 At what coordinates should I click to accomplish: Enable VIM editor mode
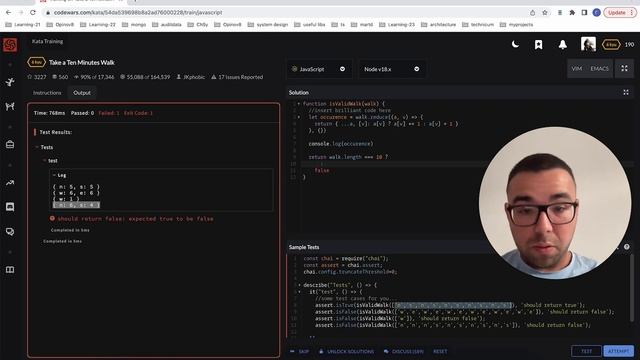tap(577, 69)
